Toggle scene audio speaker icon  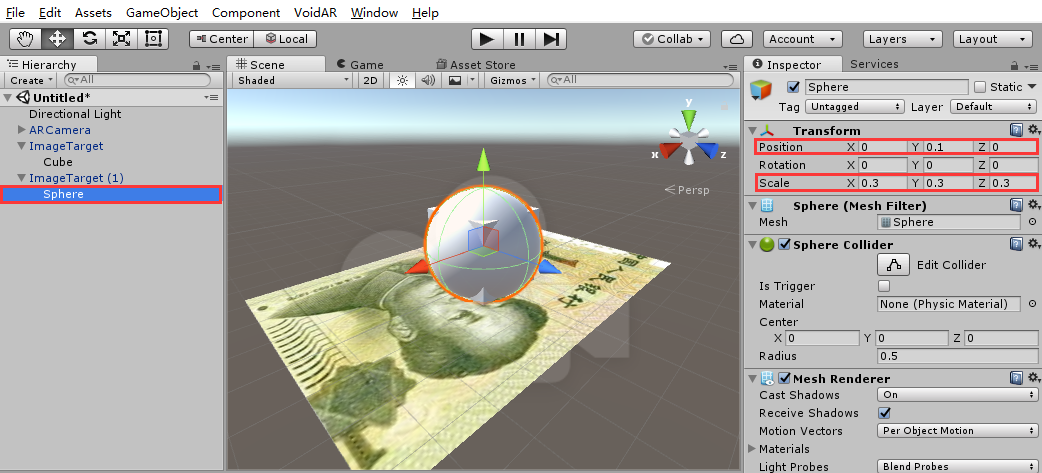(x=428, y=80)
